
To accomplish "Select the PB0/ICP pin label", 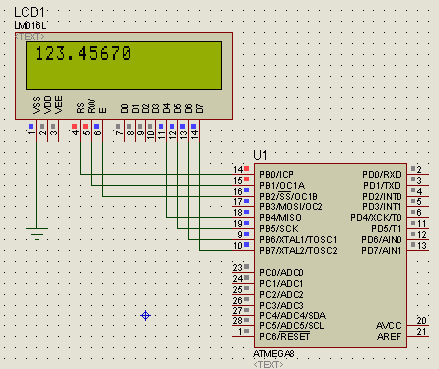I will [x=277, y=175].
